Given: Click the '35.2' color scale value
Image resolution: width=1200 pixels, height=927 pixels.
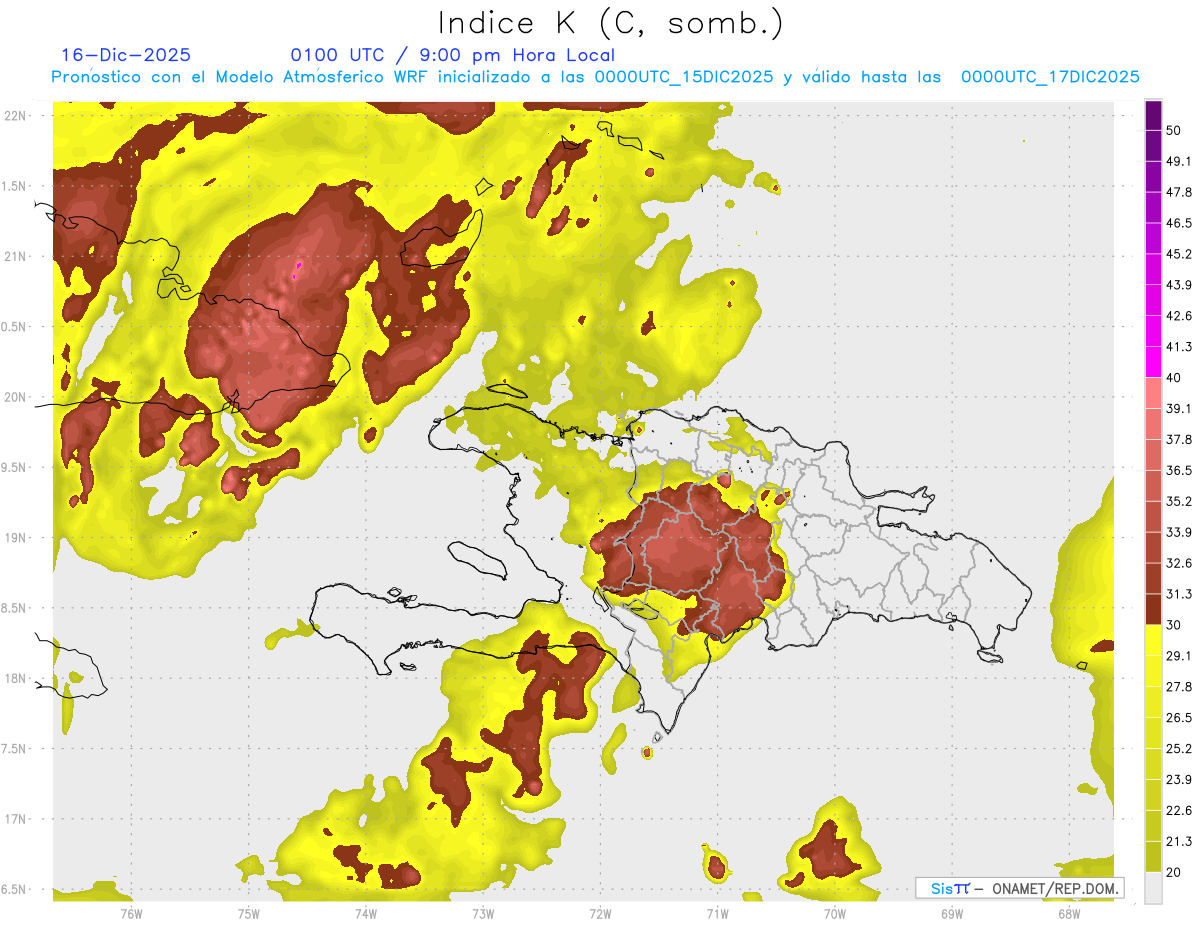Looking at the screenshot, I should pos(1178,501).
